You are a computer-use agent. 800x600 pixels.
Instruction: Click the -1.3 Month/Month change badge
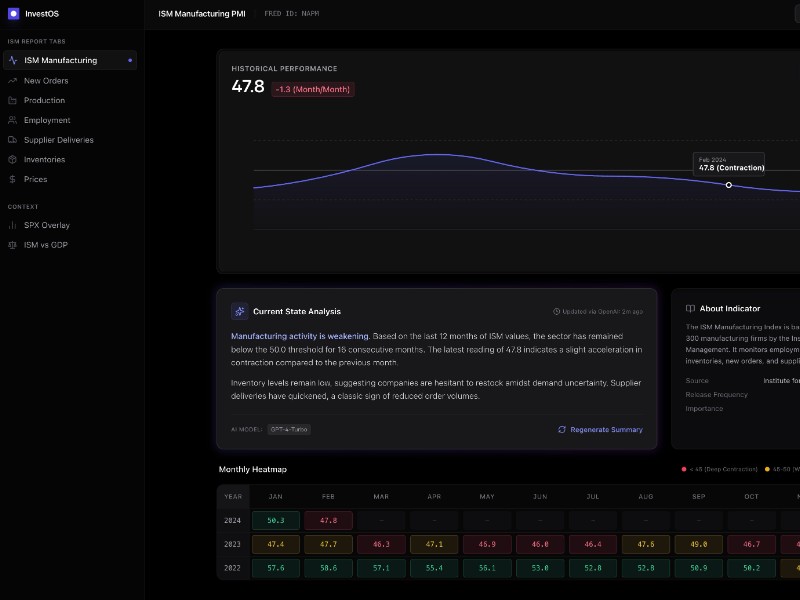point(313,89)
